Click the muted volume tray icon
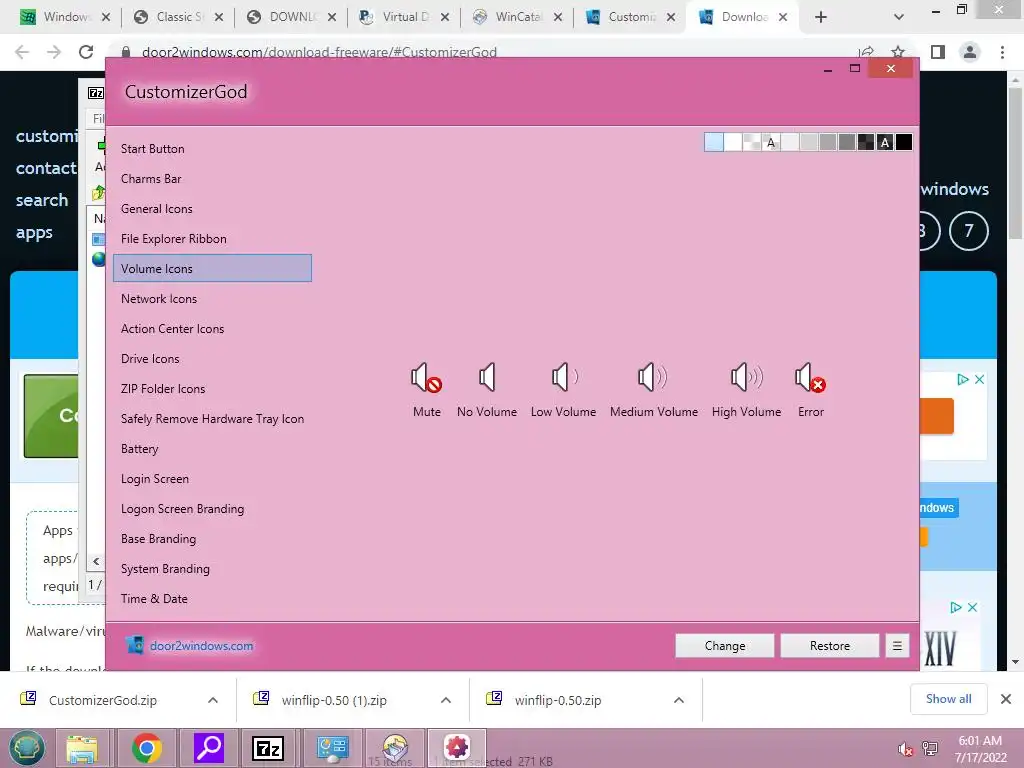The height and width of the screenshot is (768, 1024). coord(904,748)
